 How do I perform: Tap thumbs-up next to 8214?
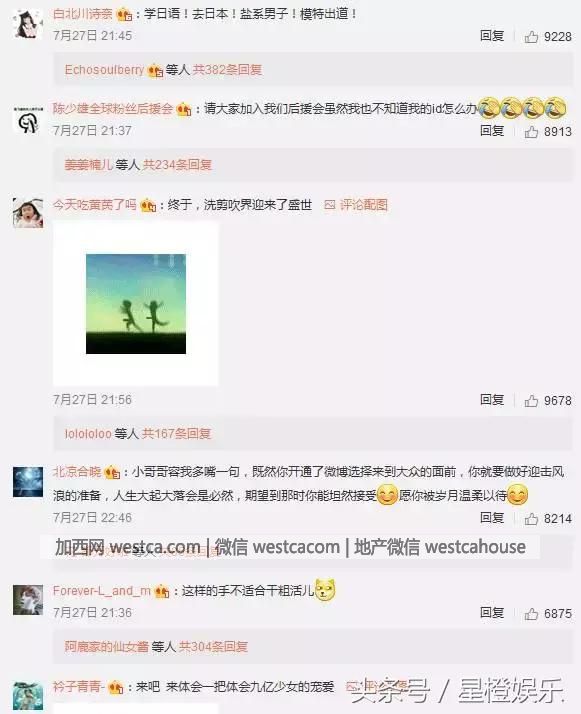[531, 519]
